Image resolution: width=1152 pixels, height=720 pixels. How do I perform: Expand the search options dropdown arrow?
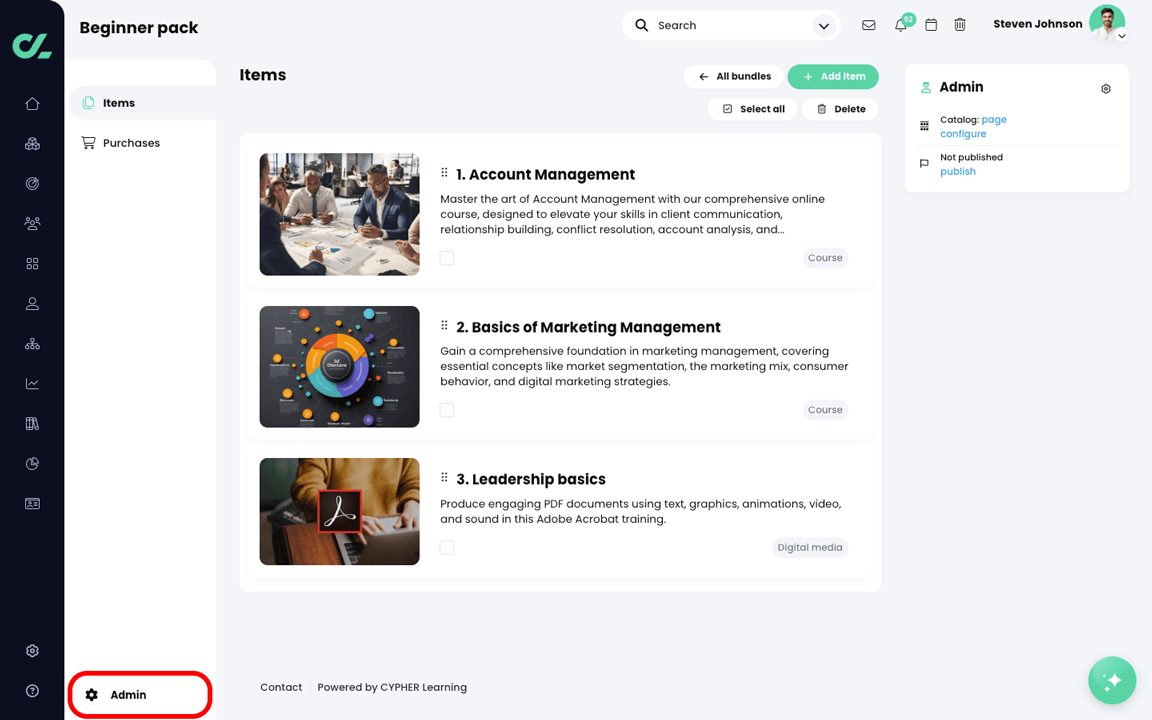824,26
